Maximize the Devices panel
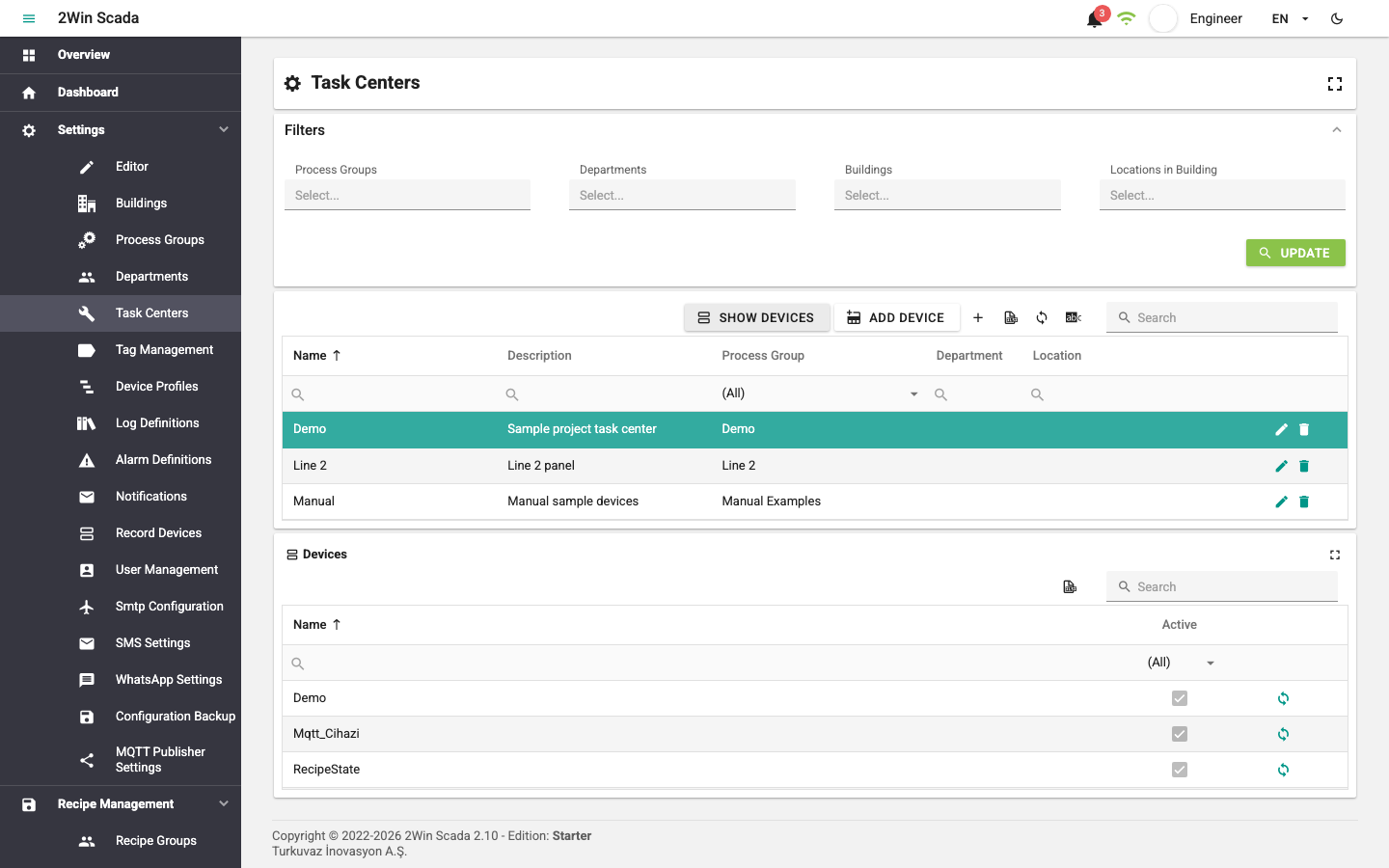The height and width of the screenshot is (868, 1389). pyautogui.click(x=1335, y=555)
